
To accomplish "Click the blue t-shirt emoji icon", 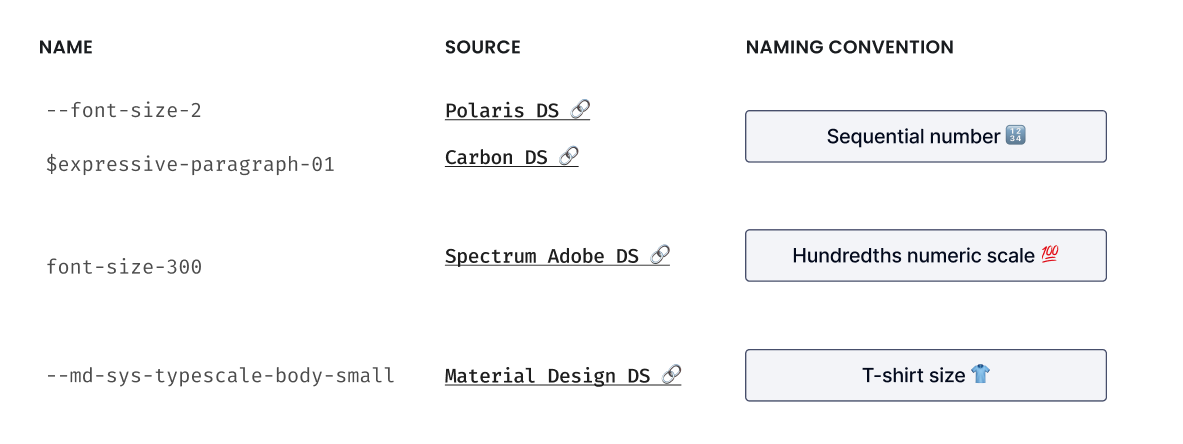I will (980, 374).
